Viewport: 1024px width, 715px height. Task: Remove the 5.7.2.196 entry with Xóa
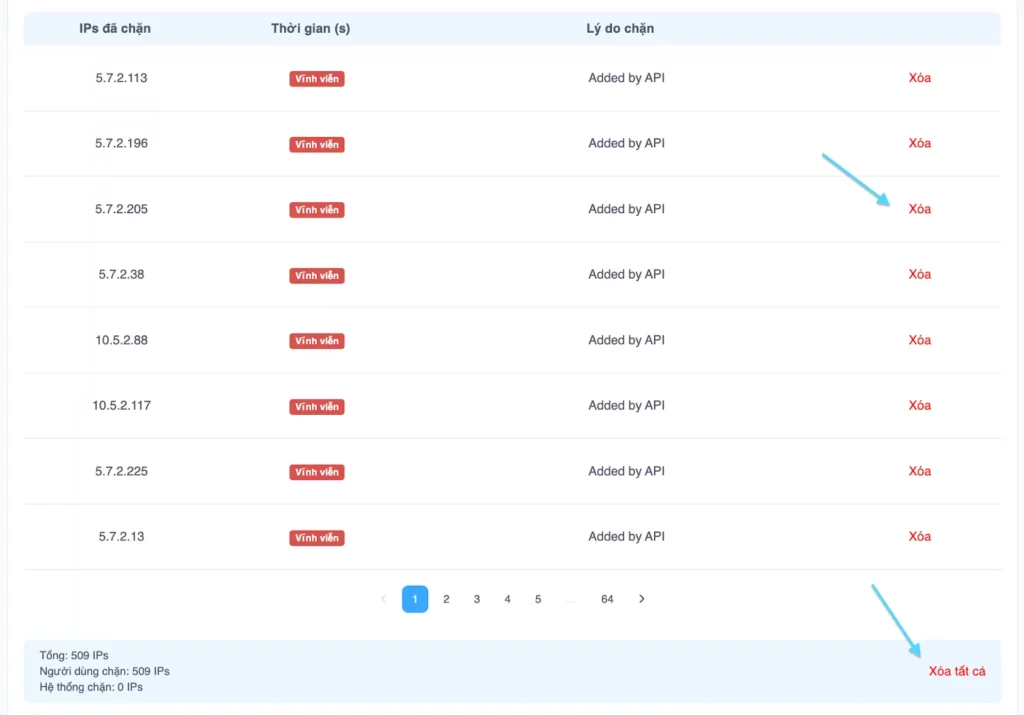tap(919, 143)
